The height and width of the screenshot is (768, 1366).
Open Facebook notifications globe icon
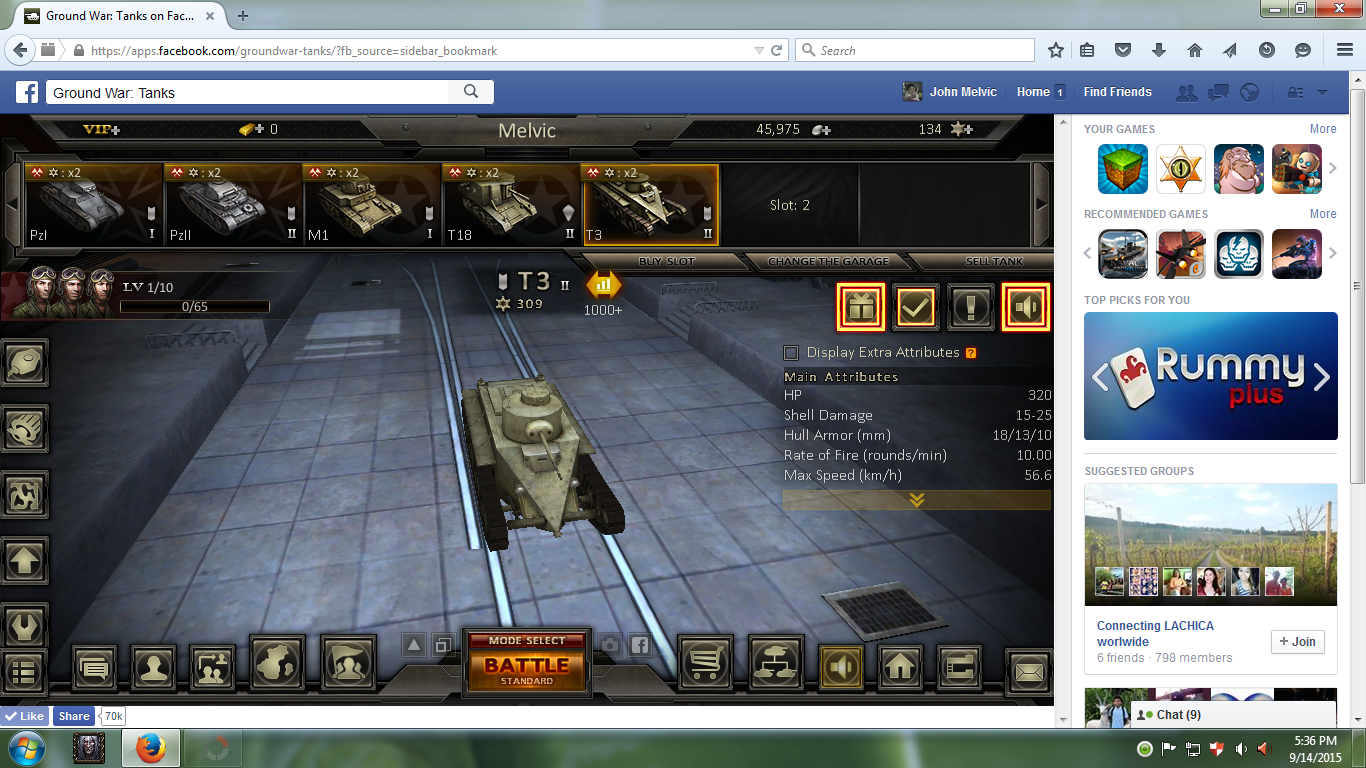coord(1249,92)
